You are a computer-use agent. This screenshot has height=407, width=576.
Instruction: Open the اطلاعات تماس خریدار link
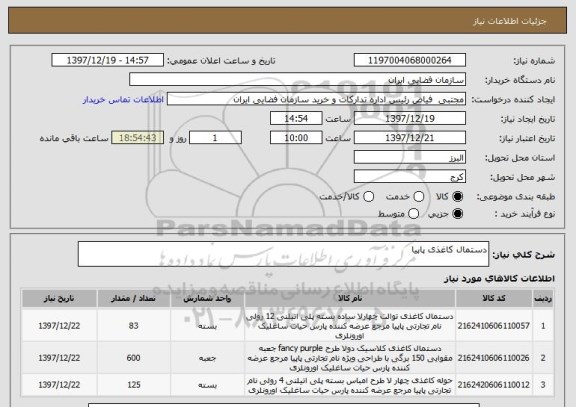point(123,100)
